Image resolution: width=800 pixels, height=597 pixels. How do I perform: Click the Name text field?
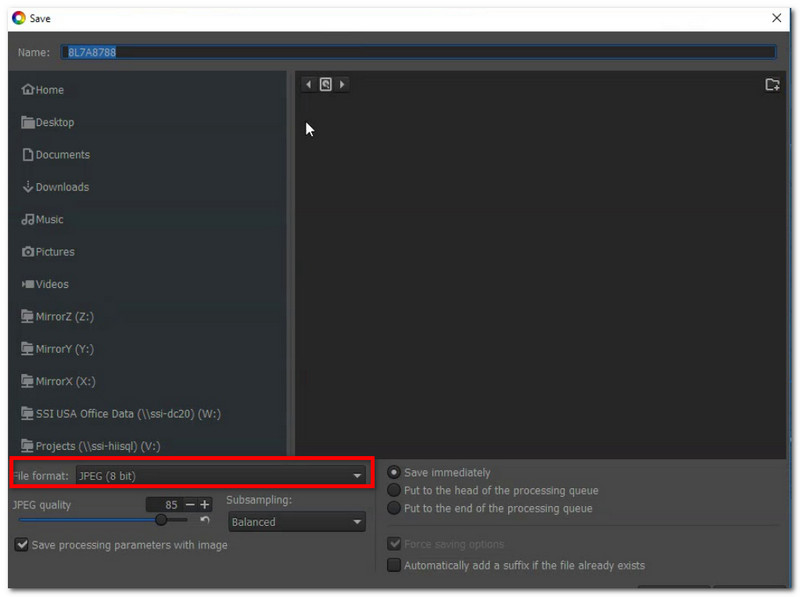coord(420,52)
